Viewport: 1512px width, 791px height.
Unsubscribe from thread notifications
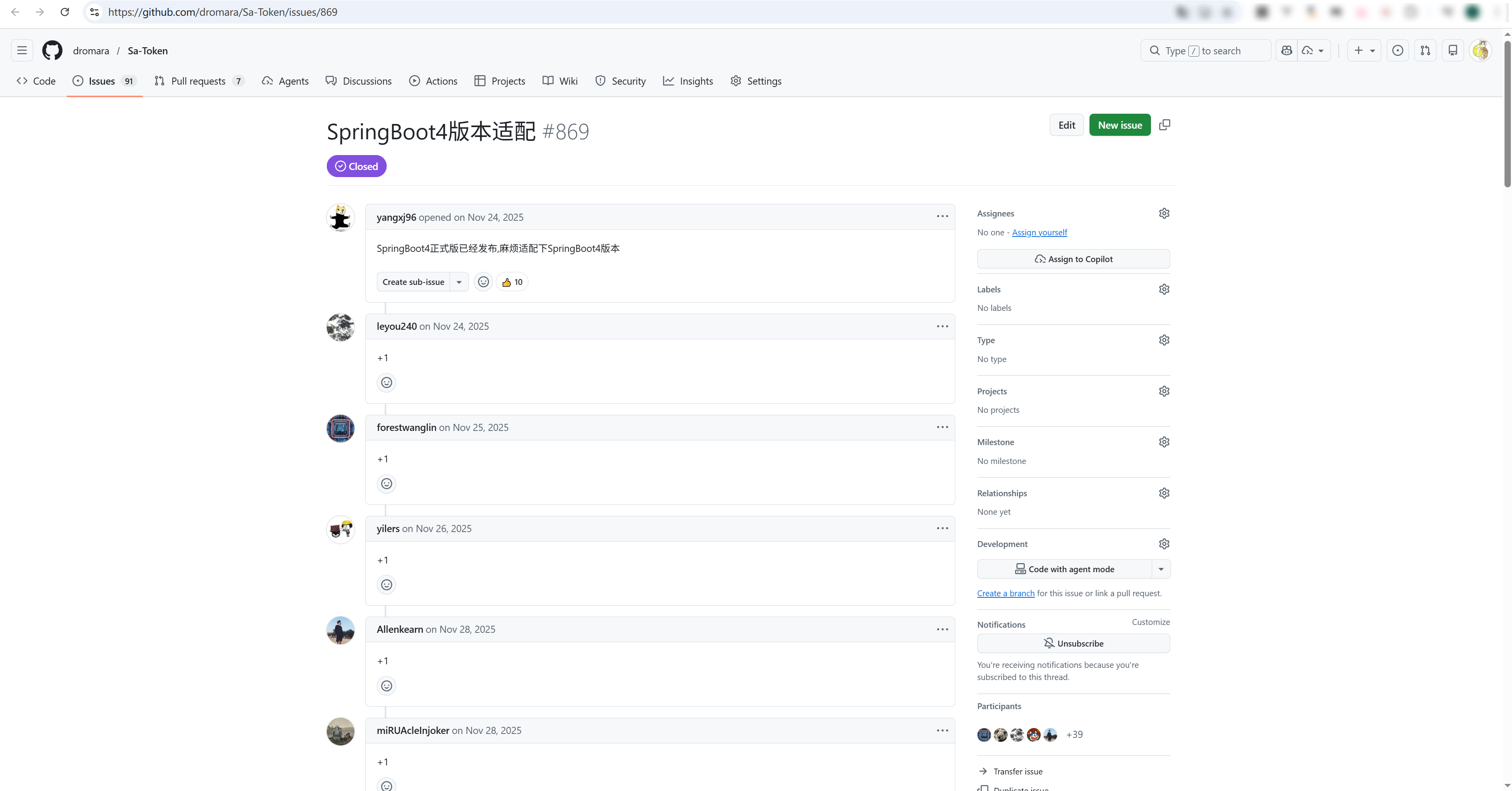pos(1073,643)
